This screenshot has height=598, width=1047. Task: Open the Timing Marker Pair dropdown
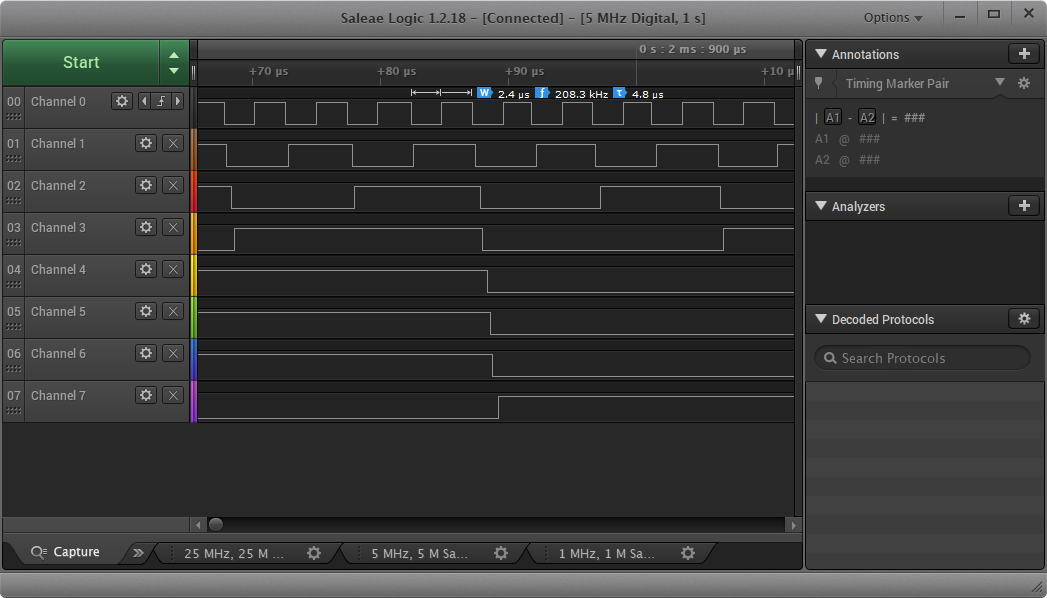(x=999, y=83)
